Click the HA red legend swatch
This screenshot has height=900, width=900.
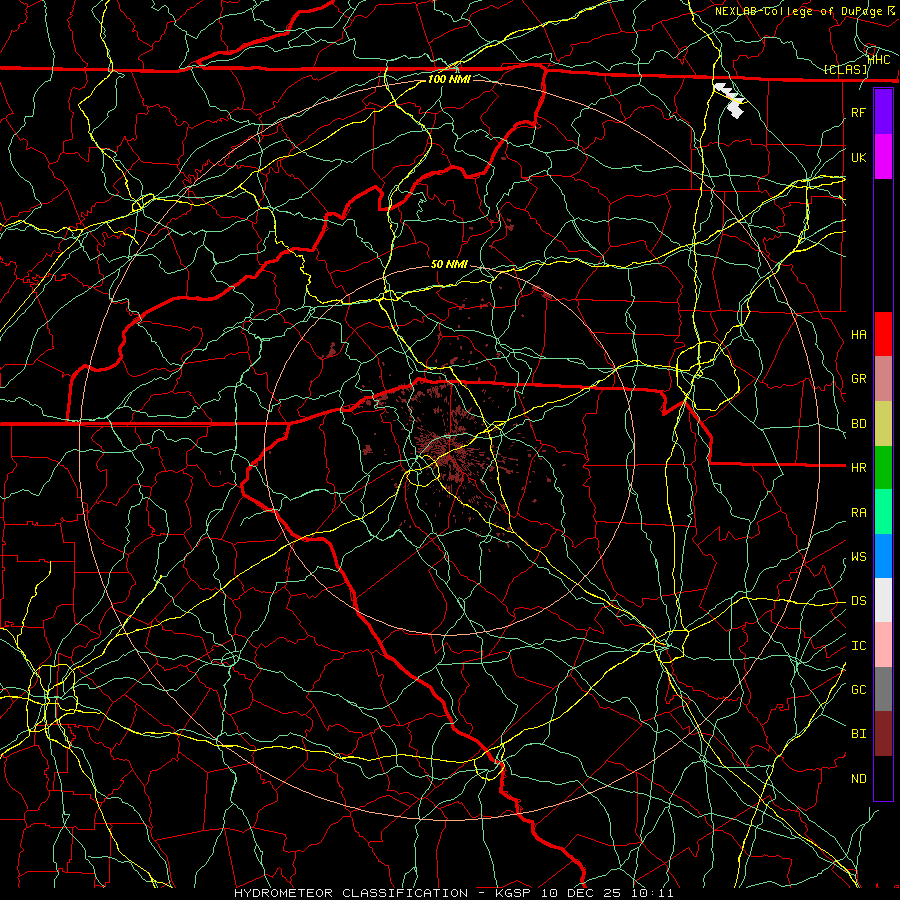click(883, 334)
